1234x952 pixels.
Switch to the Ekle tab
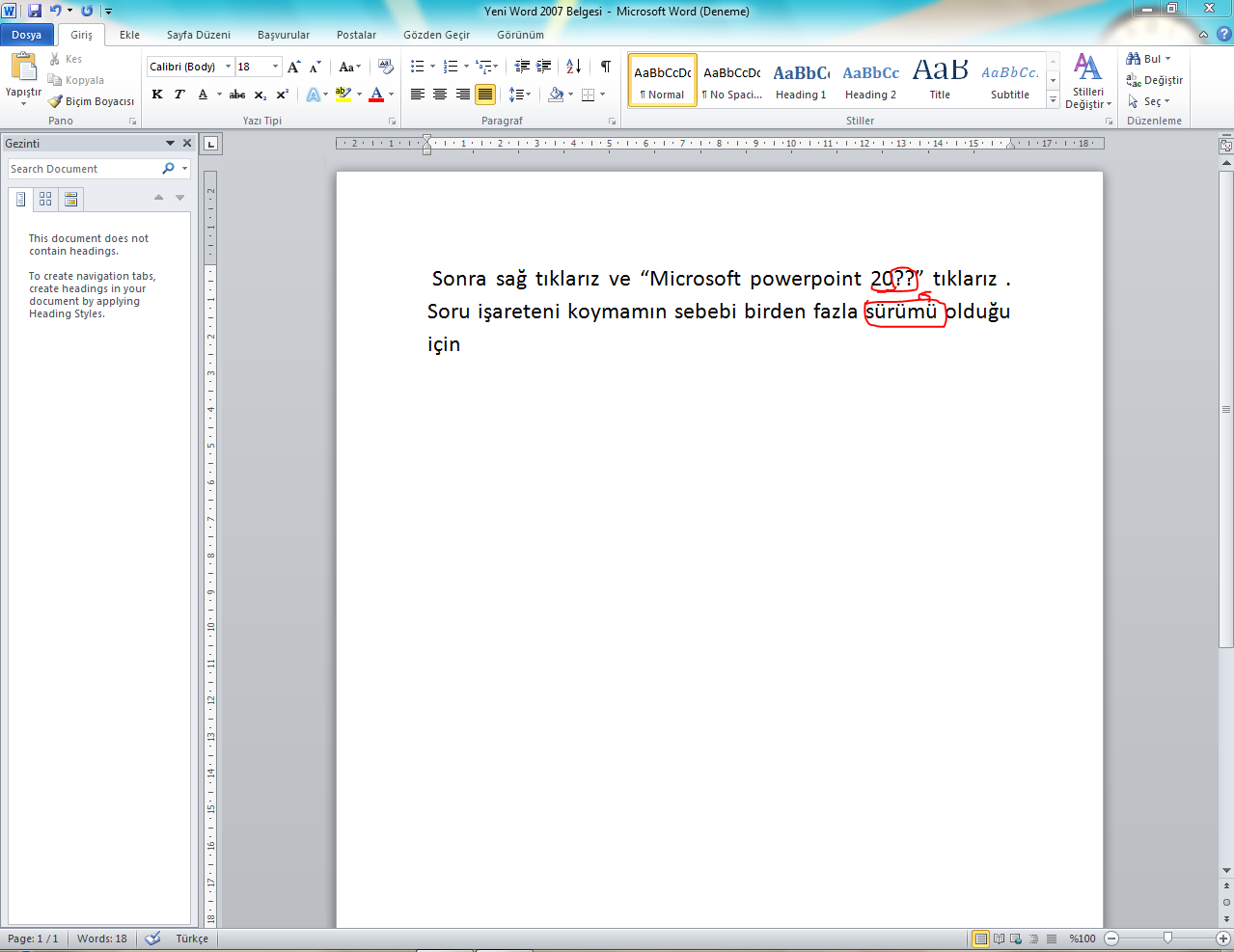[x=129, y=35]
